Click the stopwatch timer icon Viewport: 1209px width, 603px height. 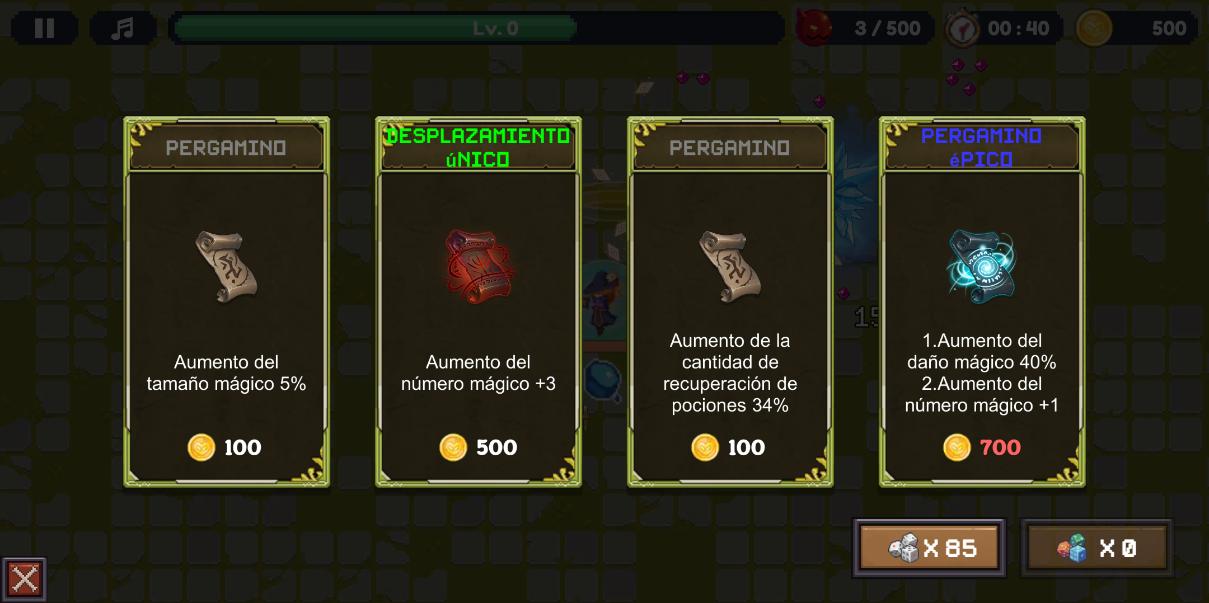tap(962, 28)
